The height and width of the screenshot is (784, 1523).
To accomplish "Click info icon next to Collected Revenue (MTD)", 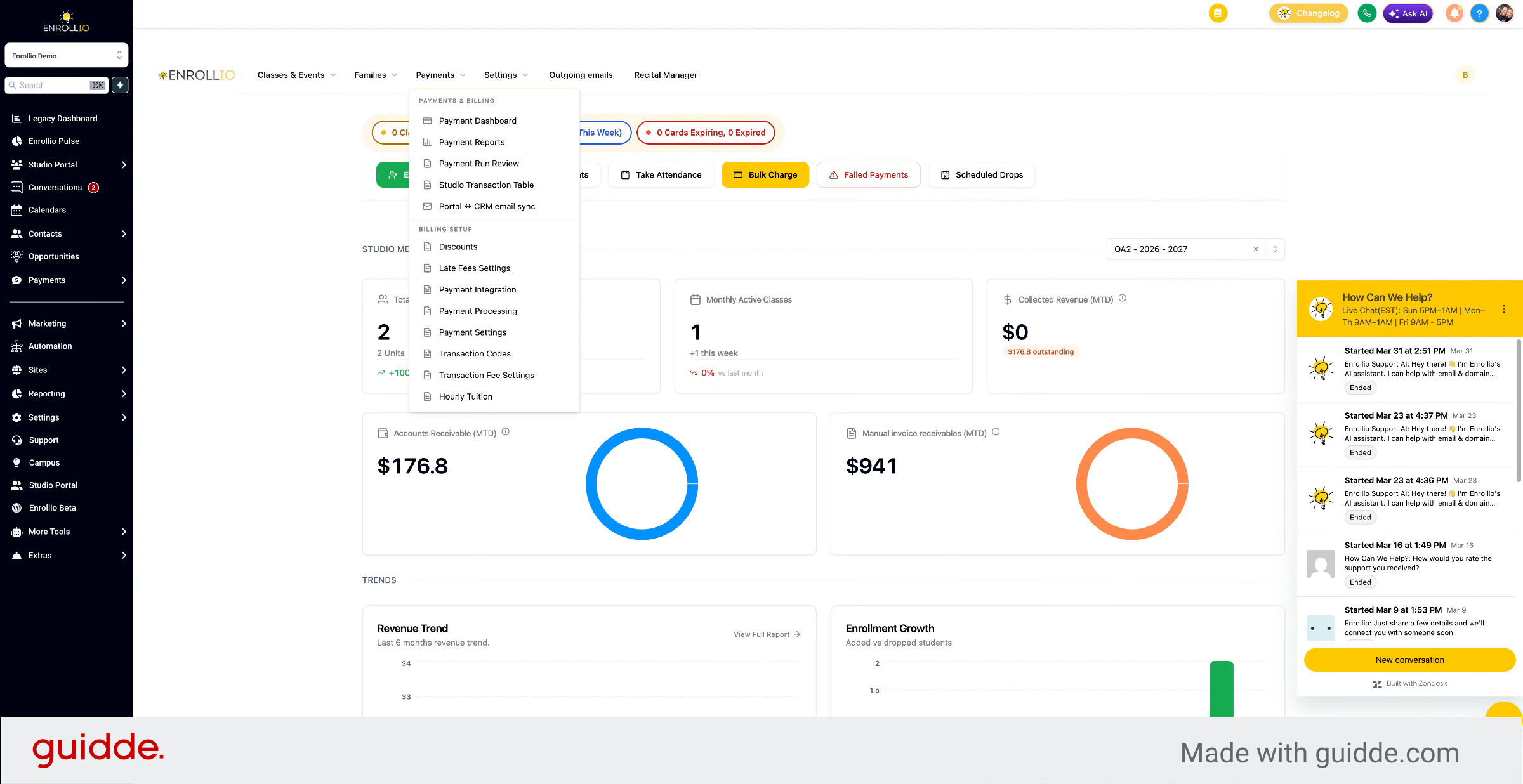I will click(x=1123, y=298).
